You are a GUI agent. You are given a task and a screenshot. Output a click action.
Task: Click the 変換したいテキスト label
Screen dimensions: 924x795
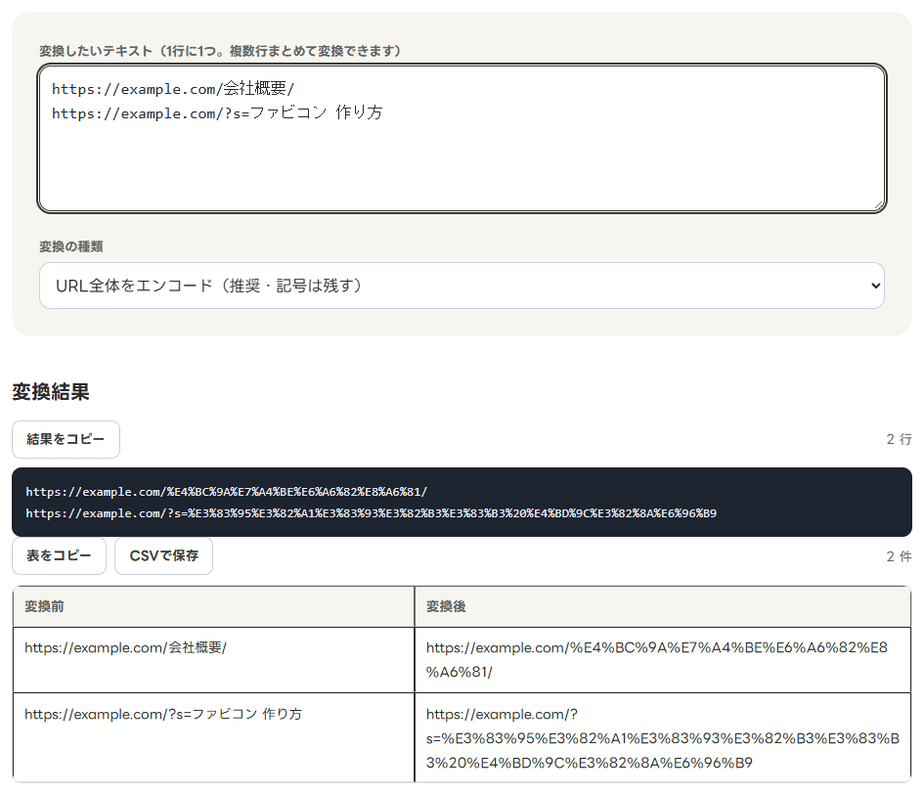click(220, 51)
